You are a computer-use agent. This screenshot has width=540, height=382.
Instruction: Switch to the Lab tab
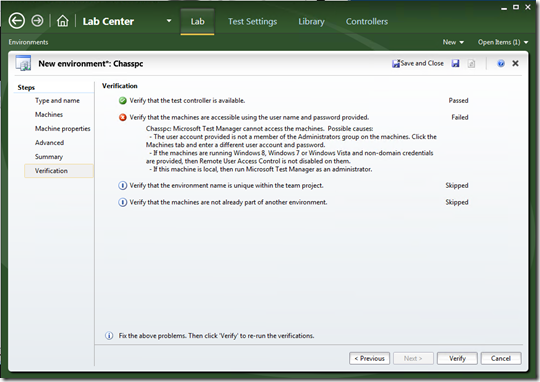[197, 22]
